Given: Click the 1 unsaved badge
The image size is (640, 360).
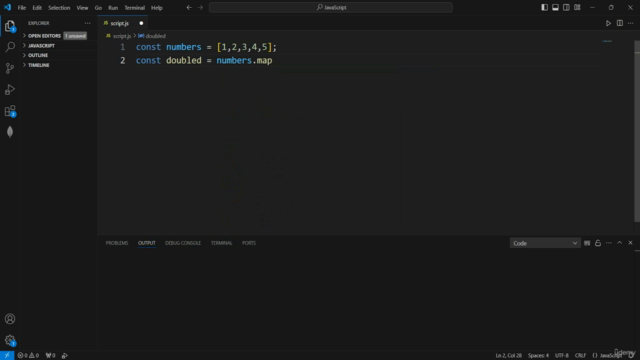Looking at the screenshot, I should [75, 36].
